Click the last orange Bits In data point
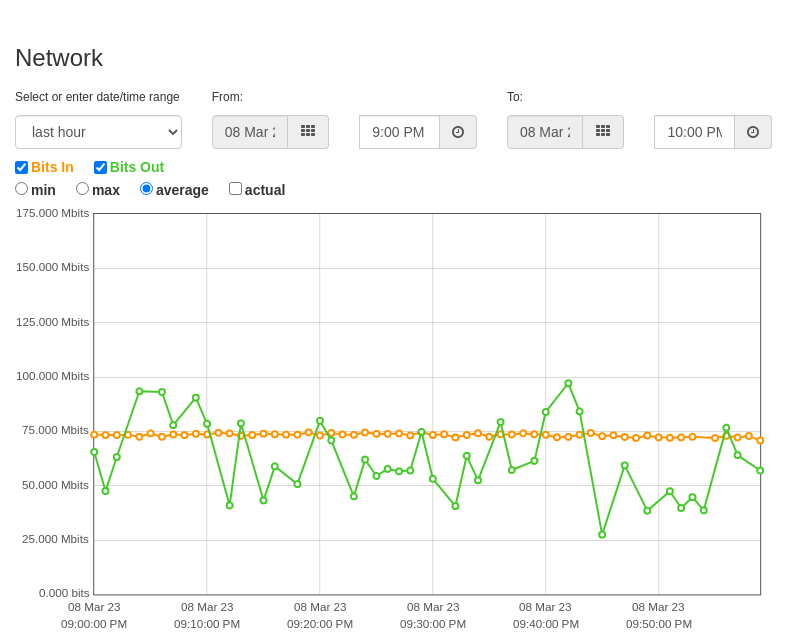 pos(760,440)
